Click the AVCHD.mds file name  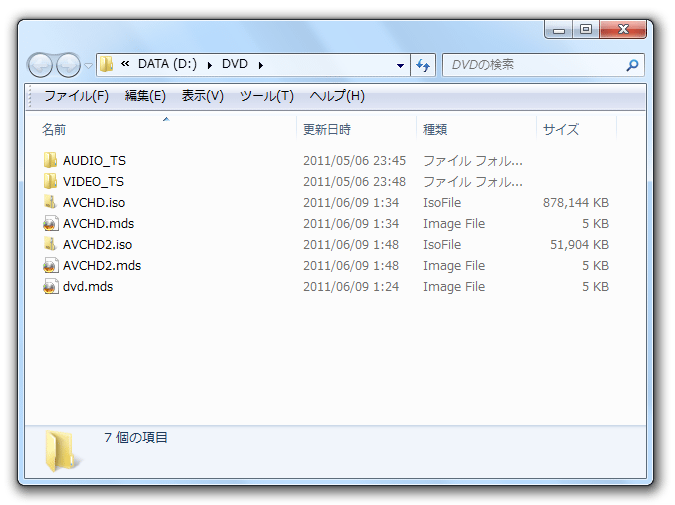[99, 223]
